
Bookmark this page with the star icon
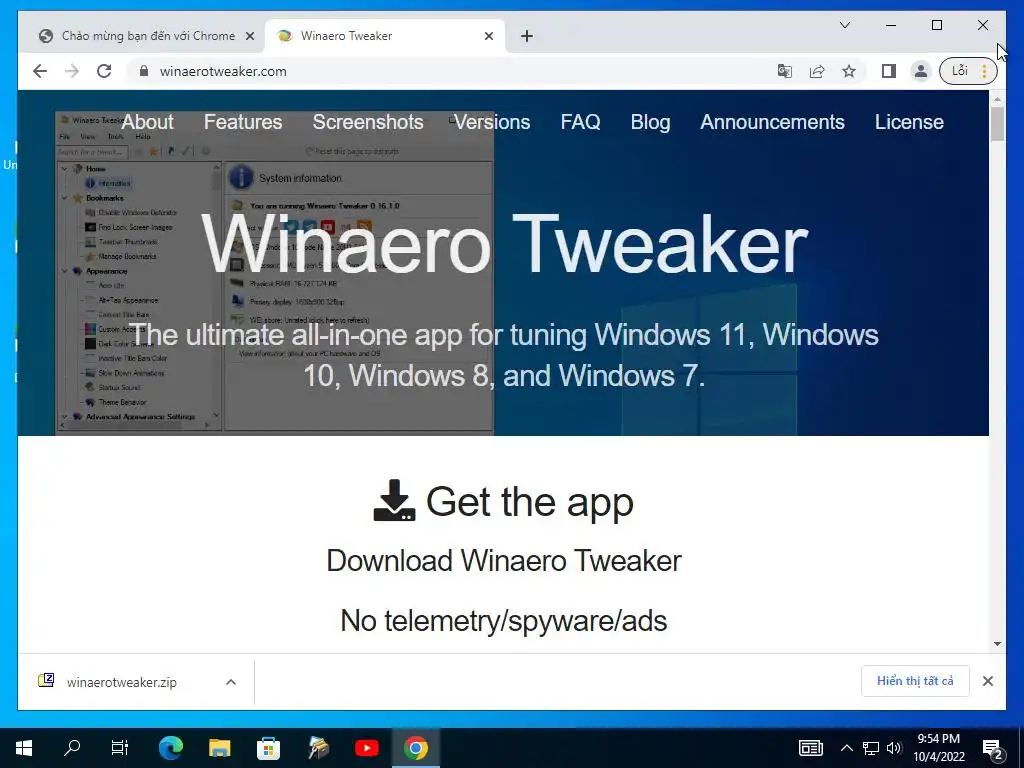tap(849, 71)
